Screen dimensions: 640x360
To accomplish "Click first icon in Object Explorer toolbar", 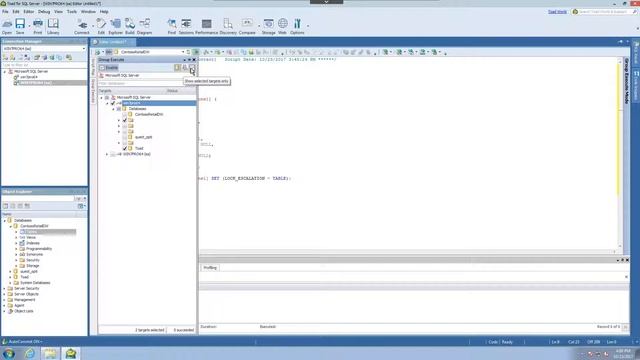I will (x=5, y=206).
